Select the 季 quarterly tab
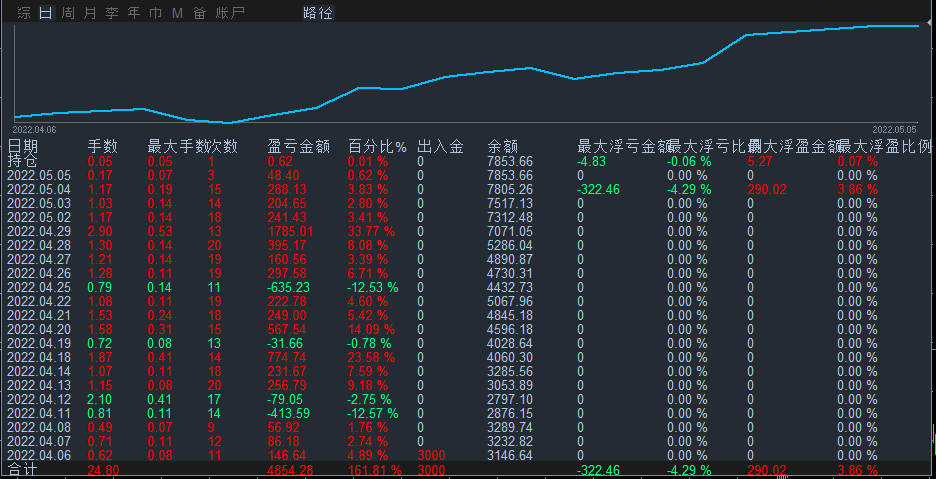936x479 pixels. tap(111, 13)
